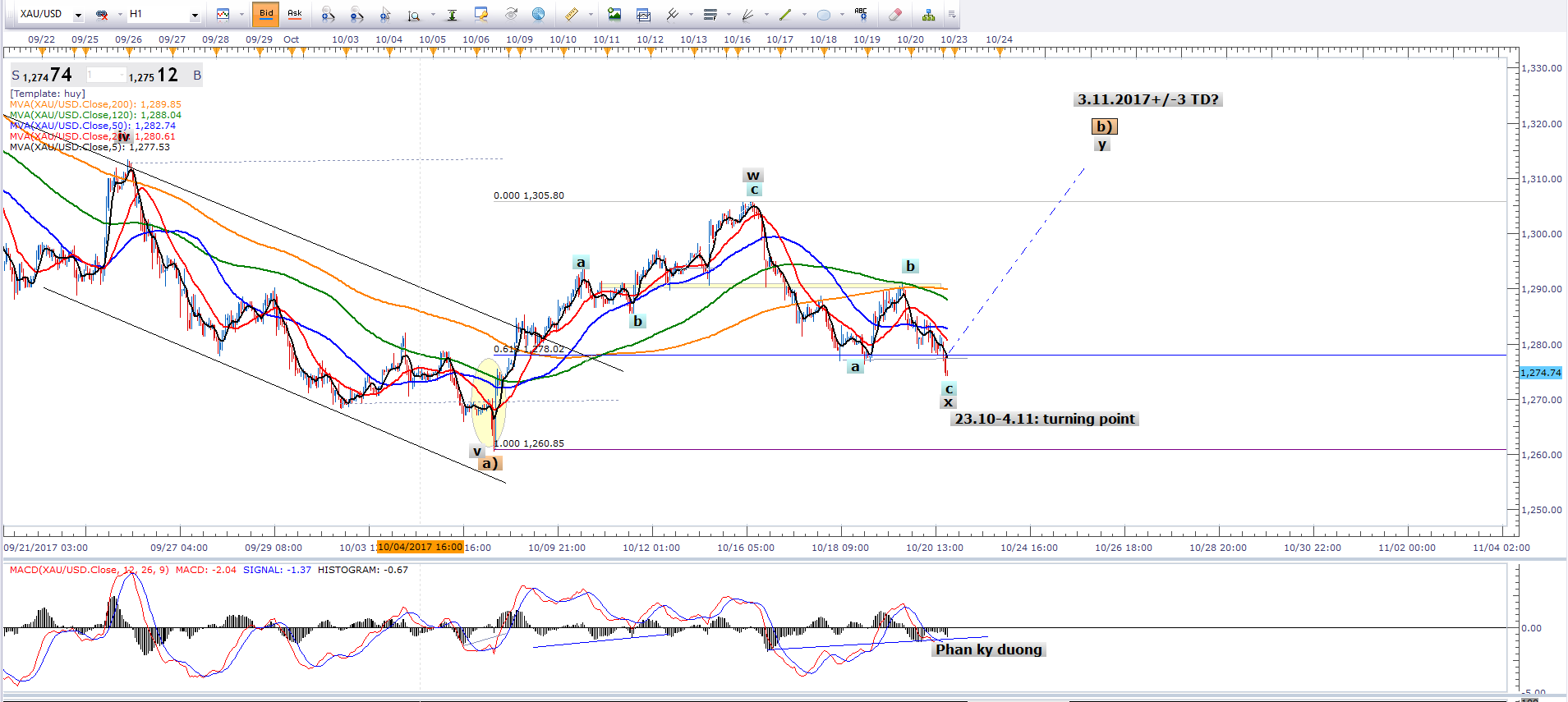
Task: Select the 'Phan ky duong' text annotation
Action: [x=988, y=649]
